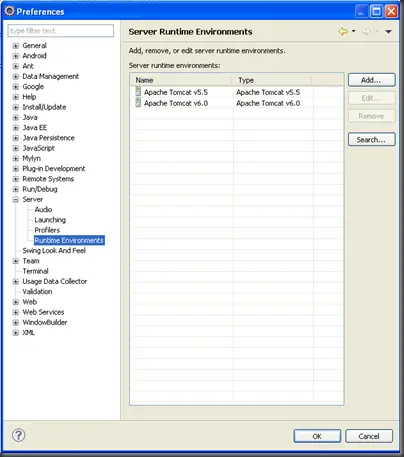
Task: Click the Apache Tomcat v5.5 server icon
Action: pos(138,92)
